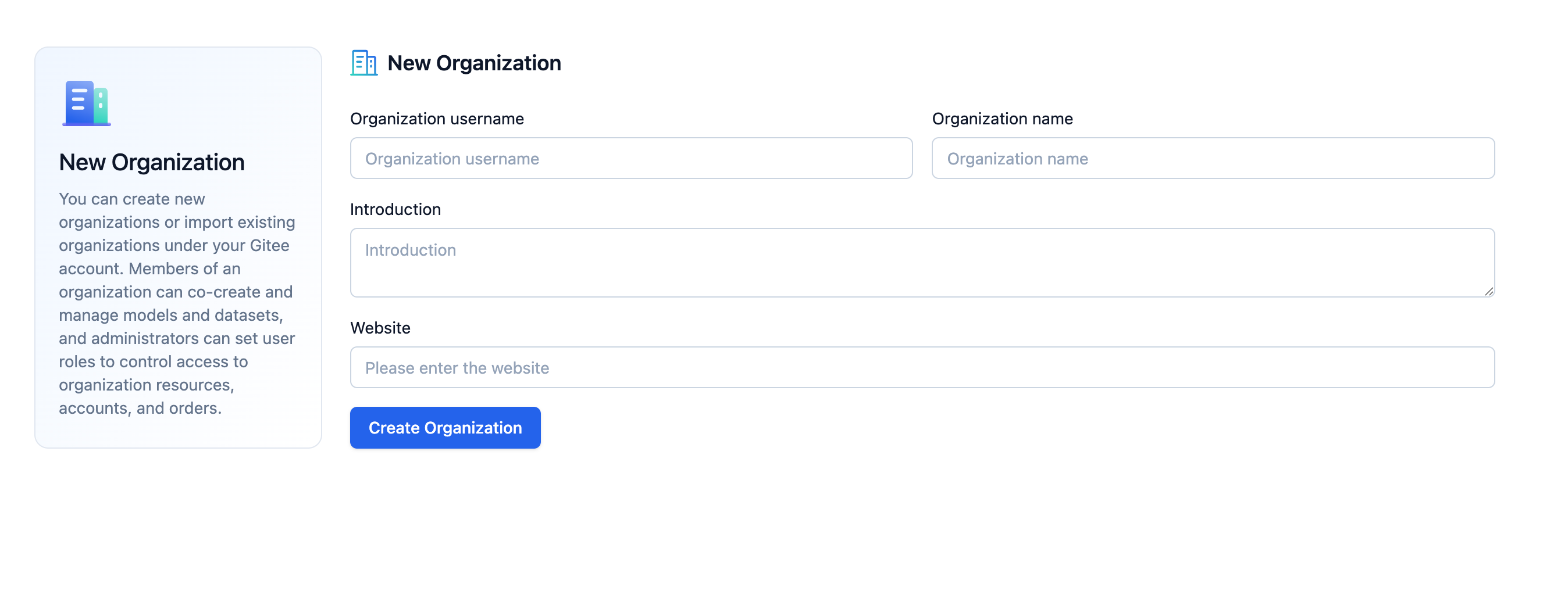Viewport: 1568px width, 616px height.
Task: Click the New Organization heading above the form
Action: coord(473,63)
